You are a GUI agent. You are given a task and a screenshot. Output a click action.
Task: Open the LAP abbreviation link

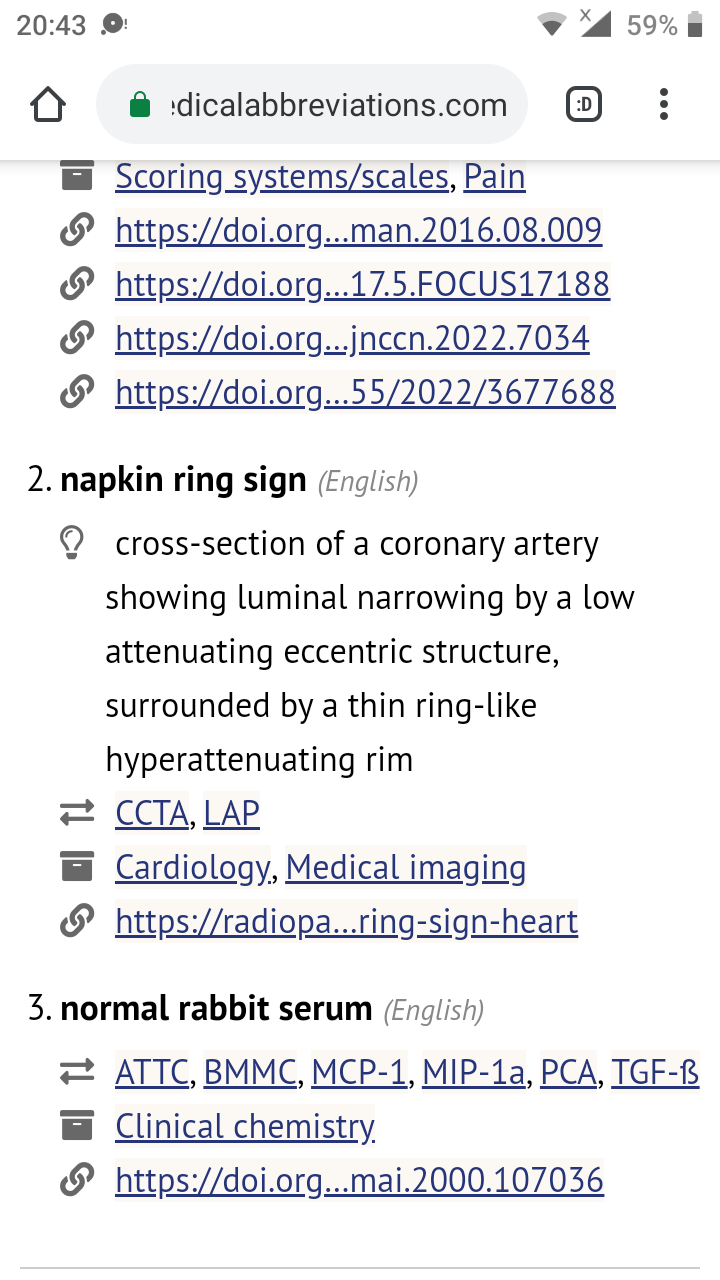(231, 814)
